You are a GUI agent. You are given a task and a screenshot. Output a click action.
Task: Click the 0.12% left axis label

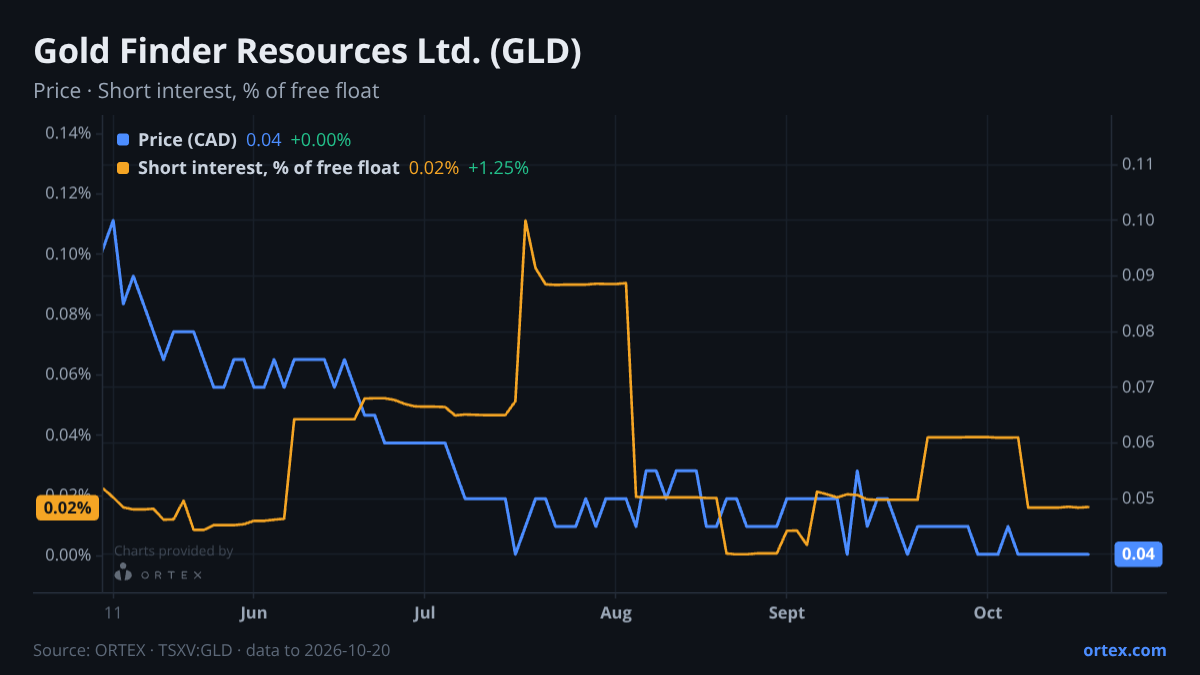click(x=68, y=193)
